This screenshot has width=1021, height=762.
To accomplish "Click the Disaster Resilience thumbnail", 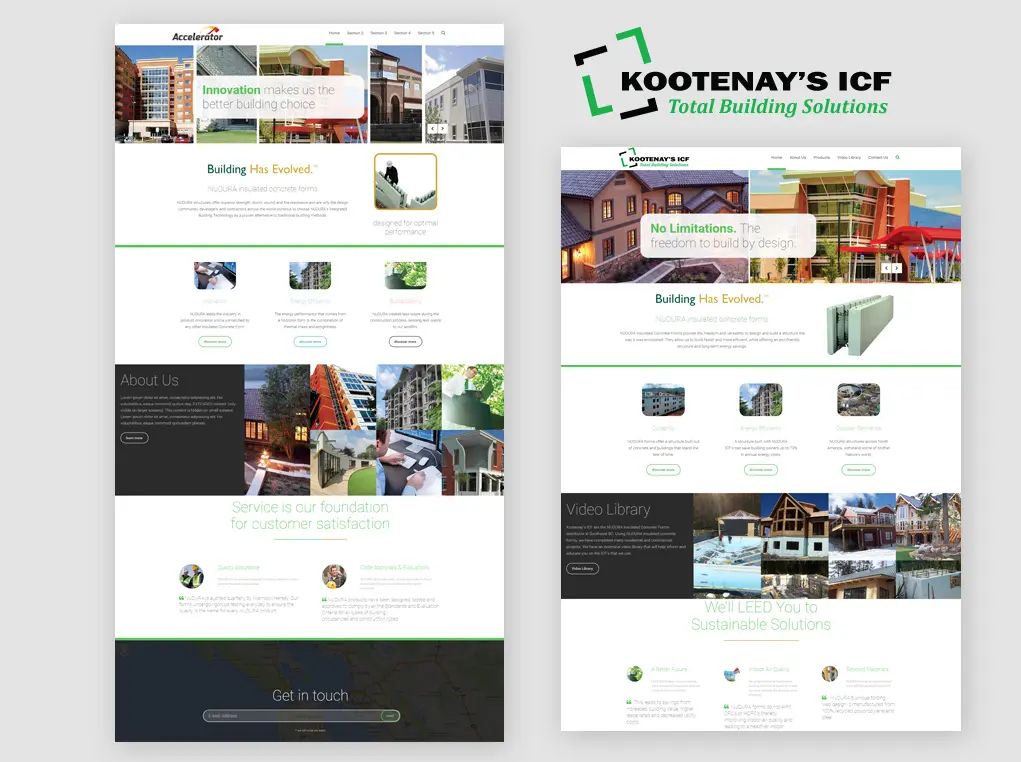I will [x=858, y=399].
